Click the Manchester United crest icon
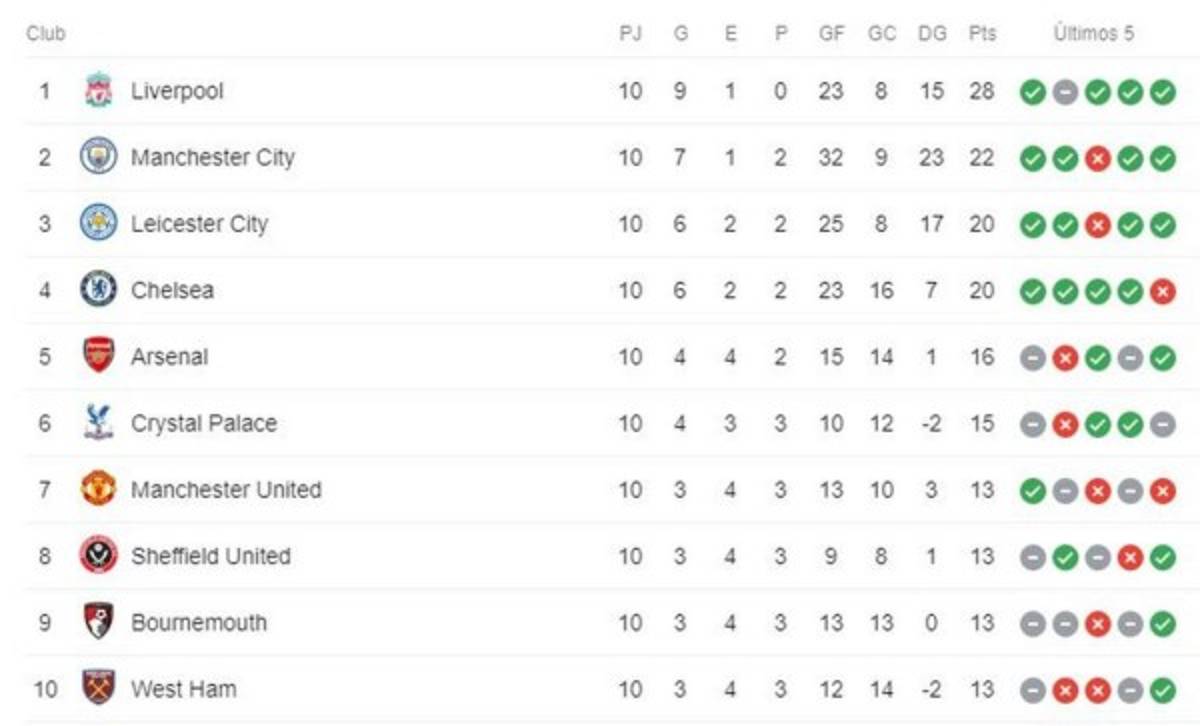The height and width of the screenshot is (726, 1200). click(x=98, y=489)
